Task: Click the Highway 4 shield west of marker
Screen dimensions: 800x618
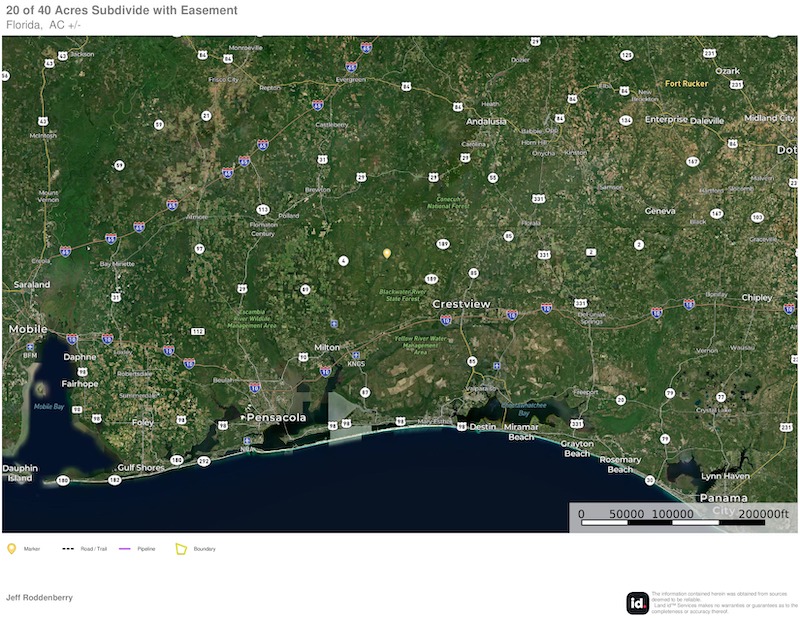Action: [343, 260]
